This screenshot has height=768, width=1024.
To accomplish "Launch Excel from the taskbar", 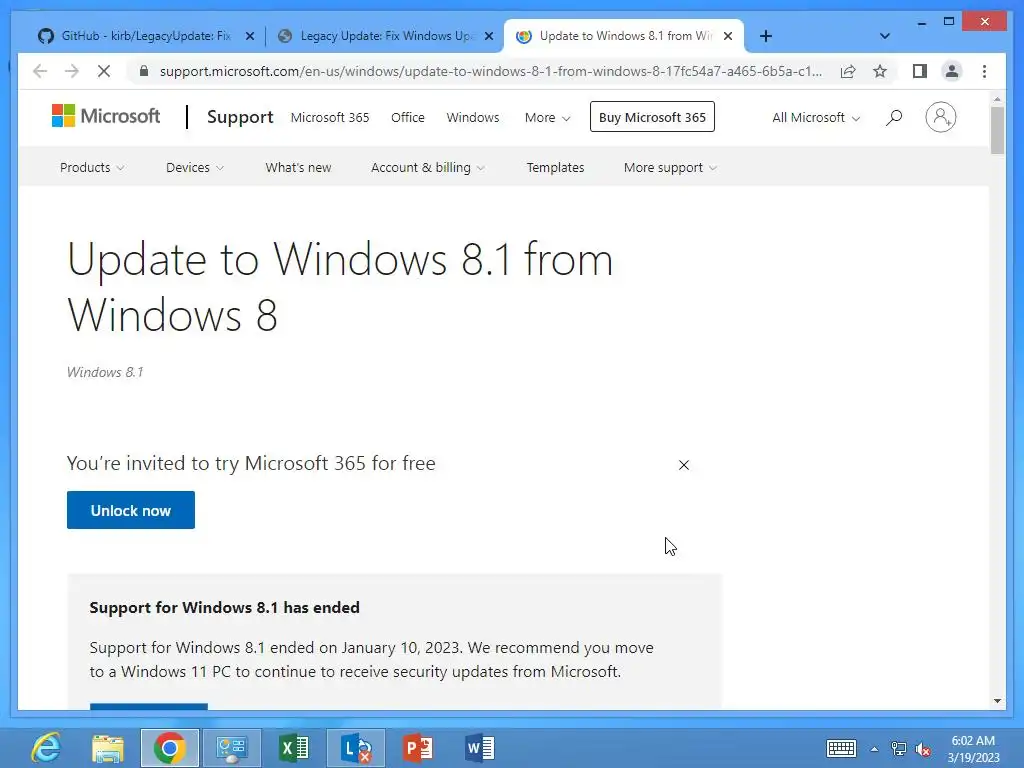I will coord(293,748).
